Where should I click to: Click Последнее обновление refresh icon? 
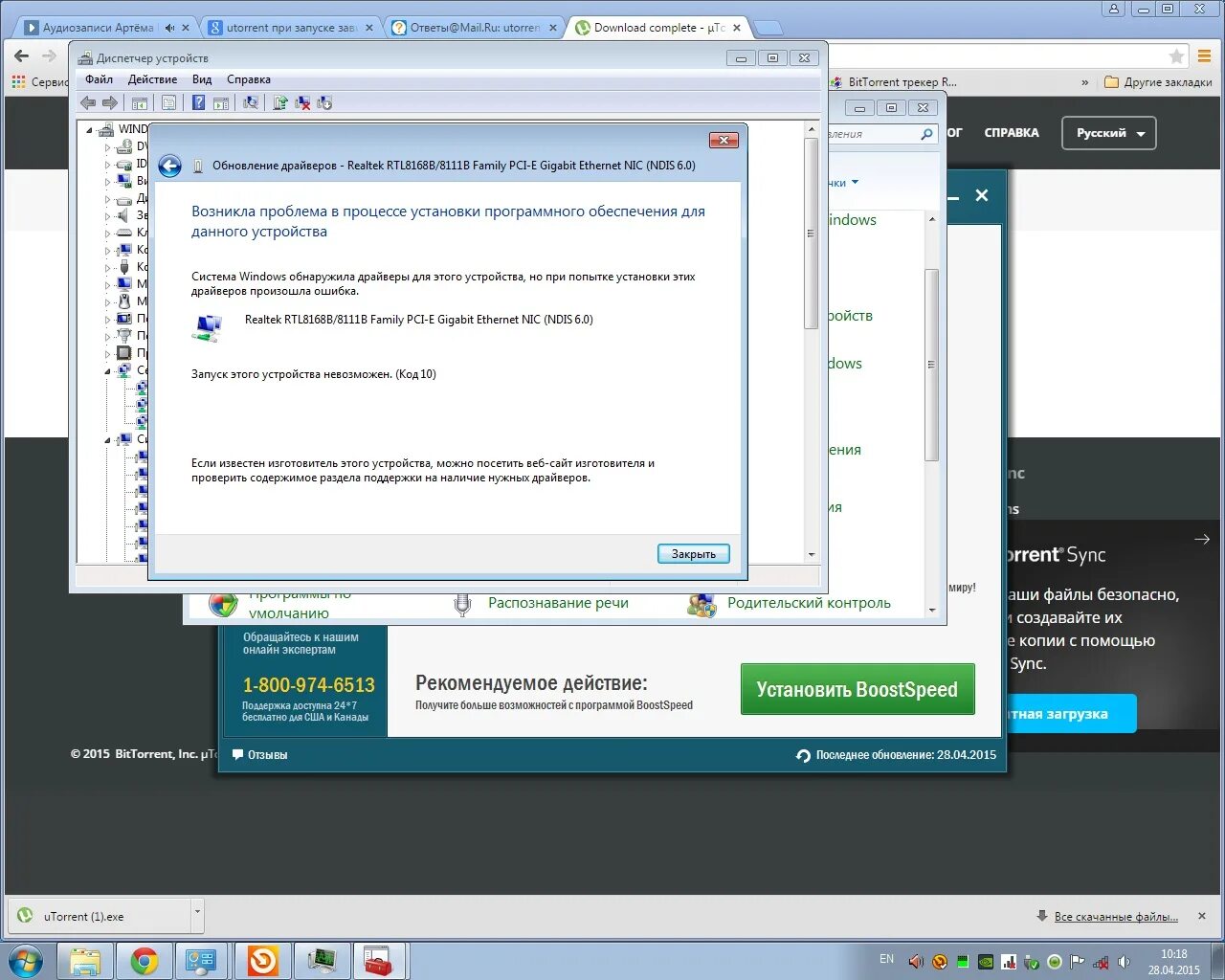point(804,755)
